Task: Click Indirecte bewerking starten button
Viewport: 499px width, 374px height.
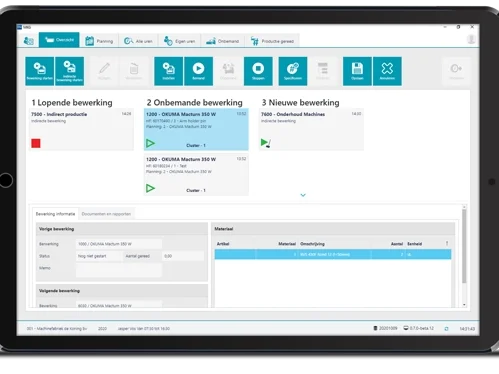Action: [x=69, y=71]
